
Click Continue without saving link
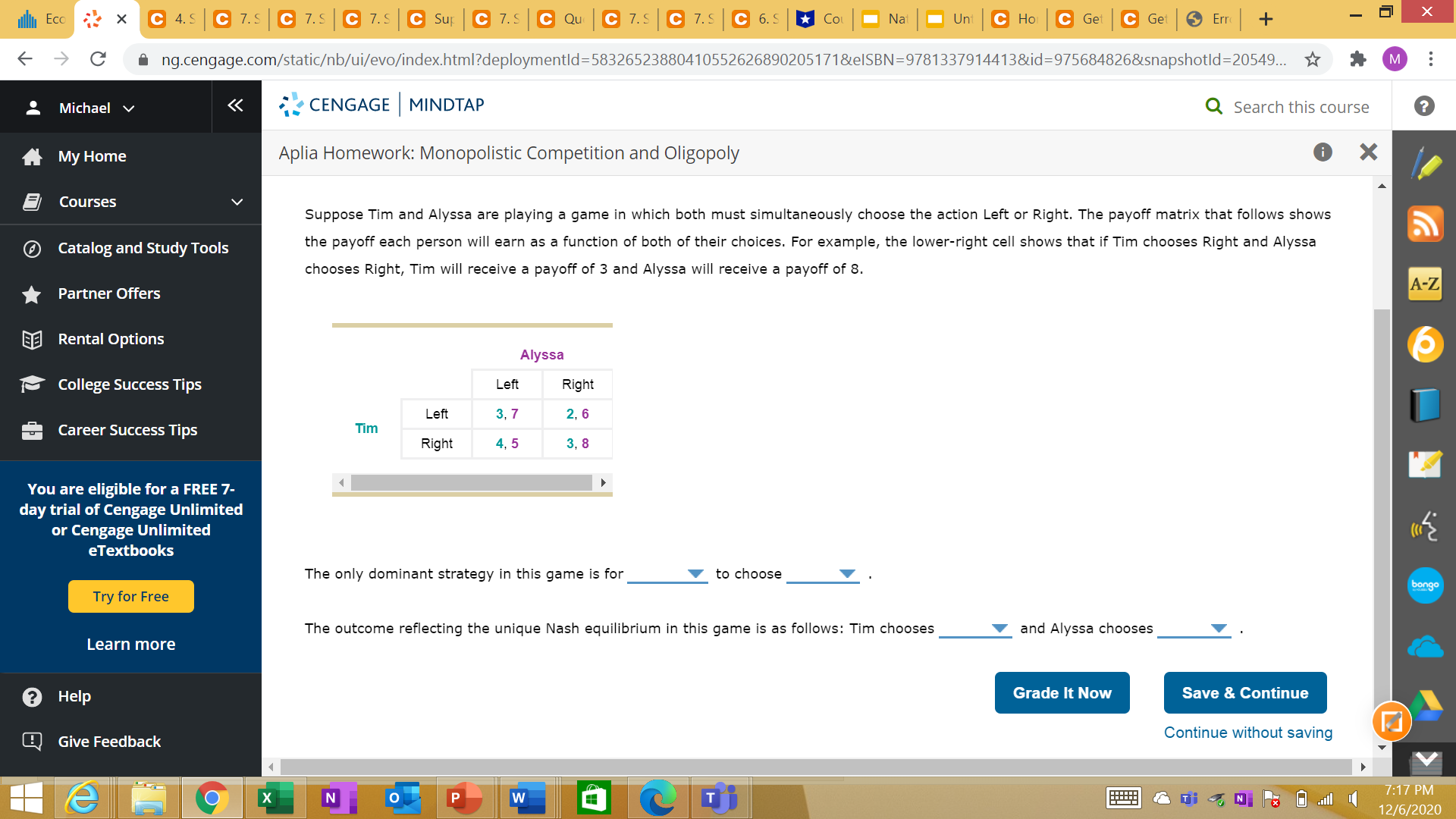(1248, 732)
